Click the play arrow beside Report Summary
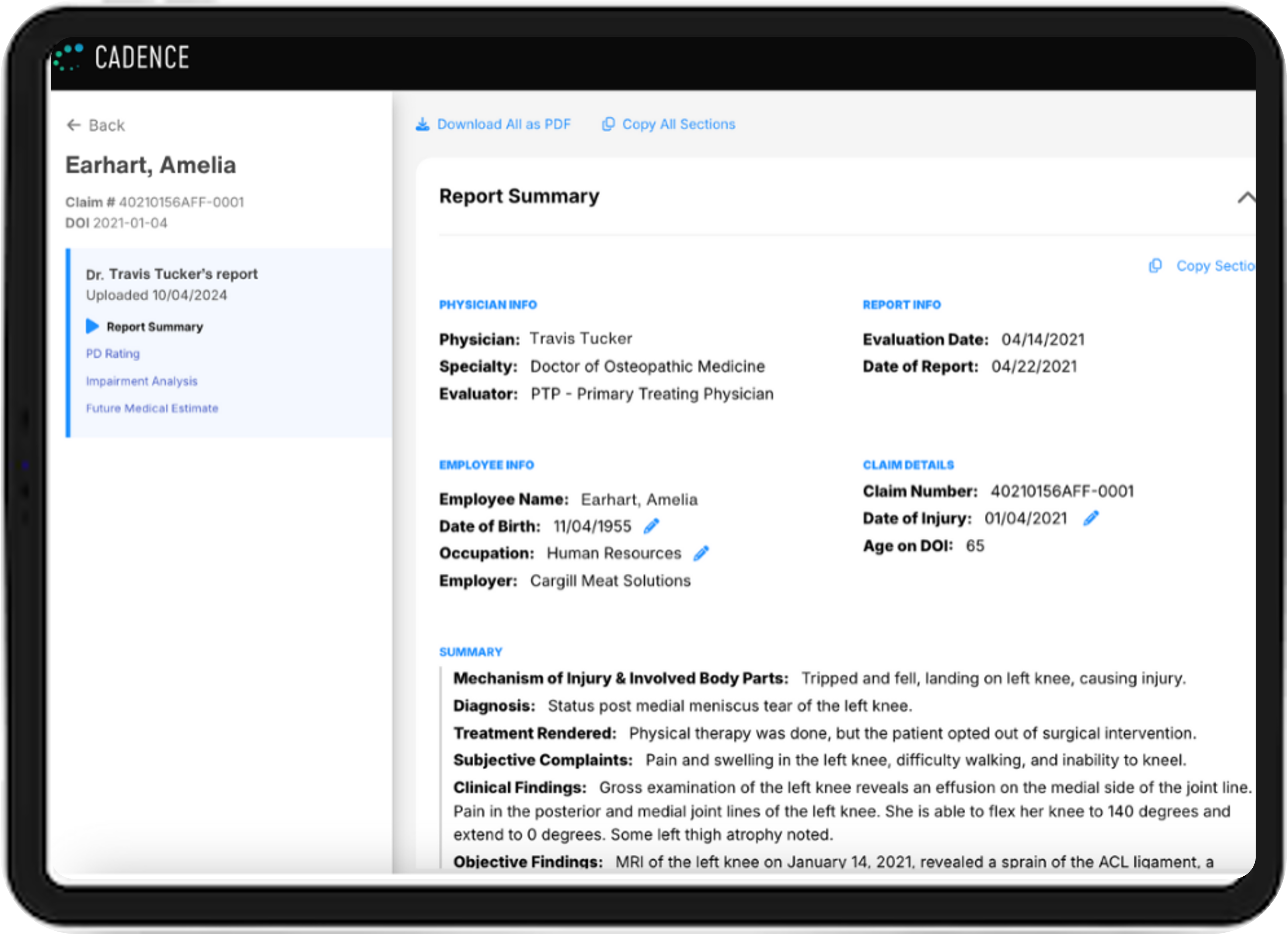The width and height of the screenshot is (1288, 934). (93, 326)
